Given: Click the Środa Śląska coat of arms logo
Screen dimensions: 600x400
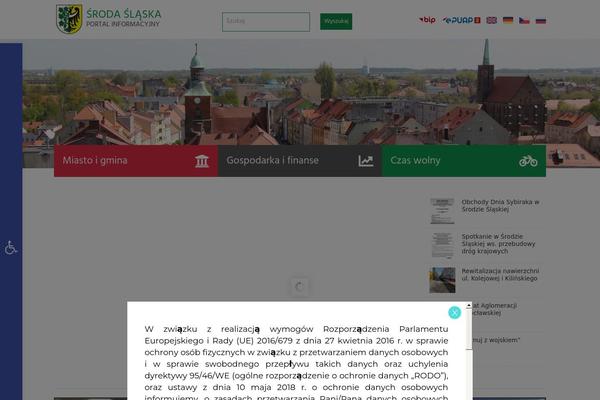Looking at the screenshot, I should click(69, 19).
